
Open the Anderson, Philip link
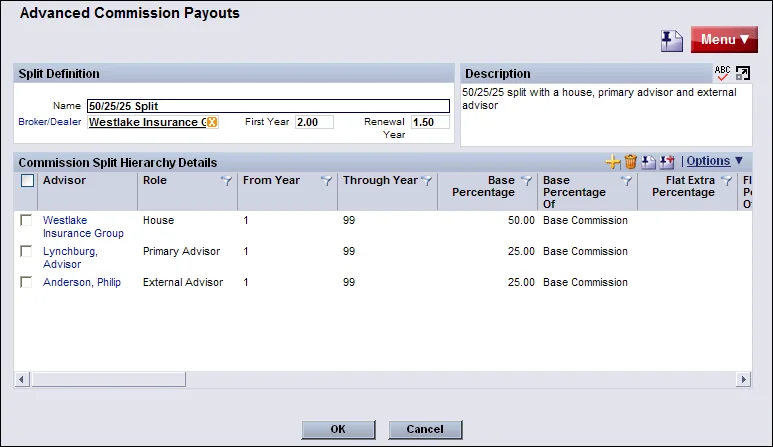point(82,282)
